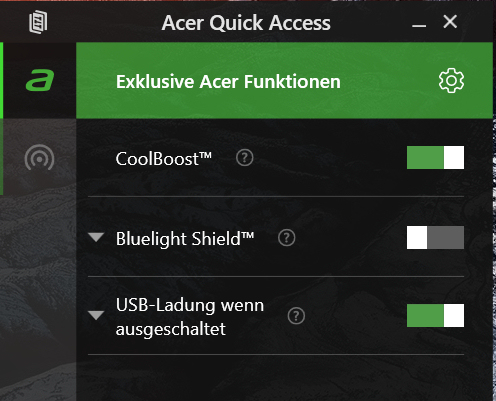Open the document icon in the title bar
The width and height of the screenshot is (496, 401).
tap(38, 22)
